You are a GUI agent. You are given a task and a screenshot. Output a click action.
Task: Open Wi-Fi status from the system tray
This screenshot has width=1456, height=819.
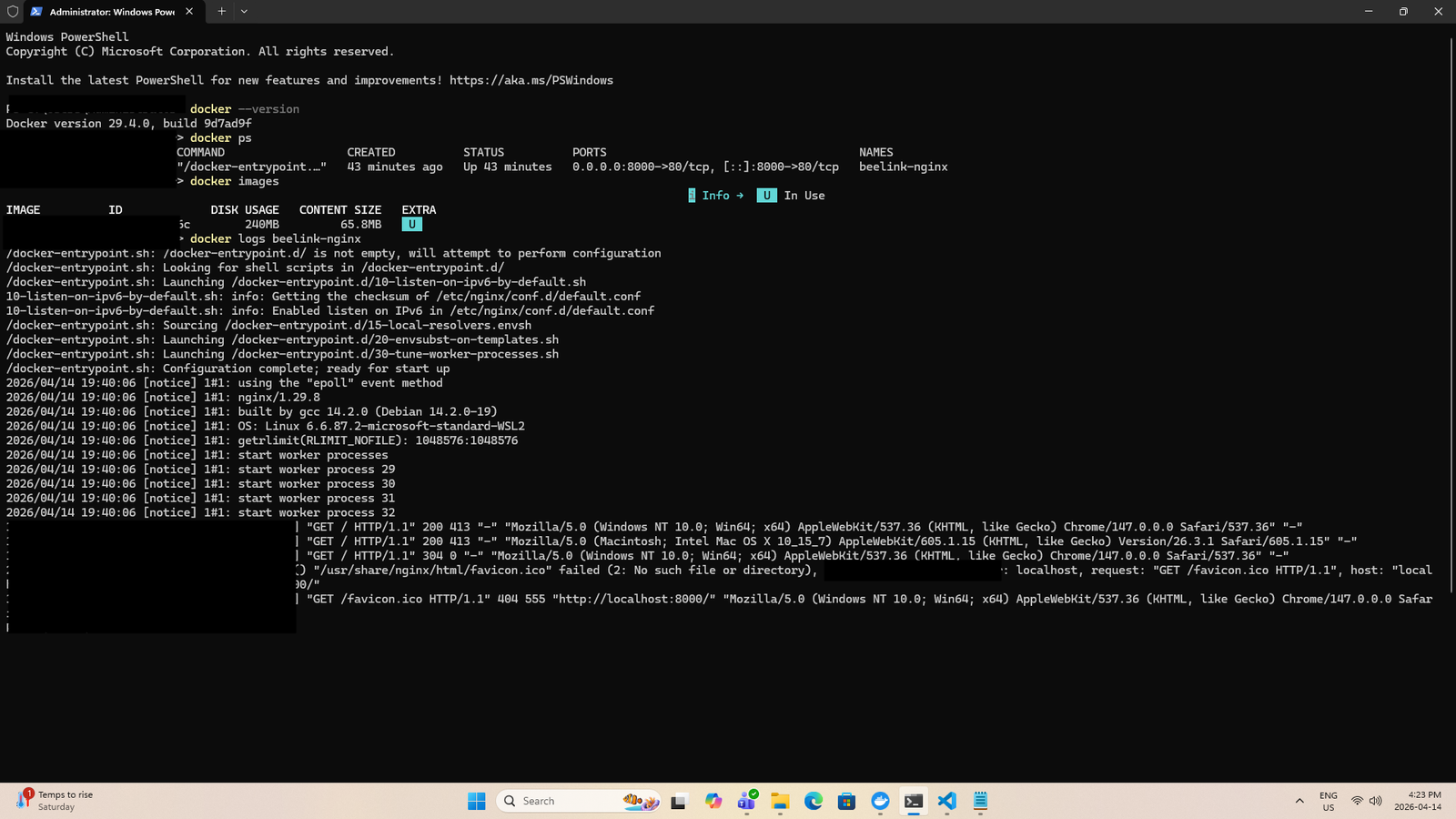[x=1355, y=801]
